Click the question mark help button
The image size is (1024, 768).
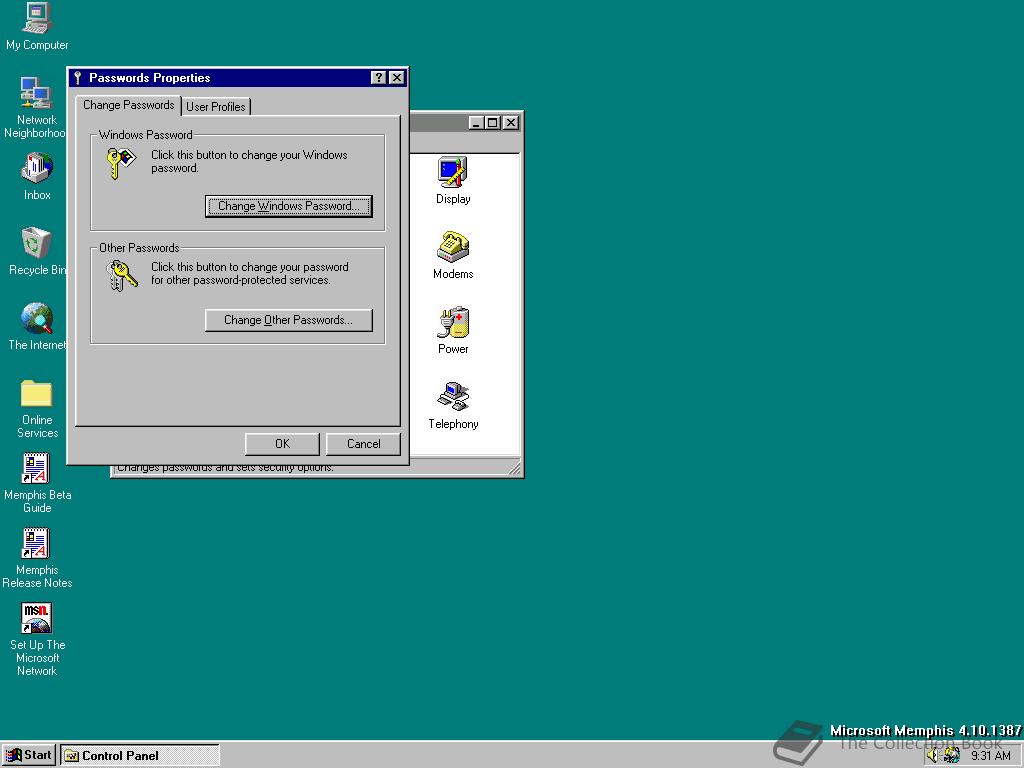[379, 78]
